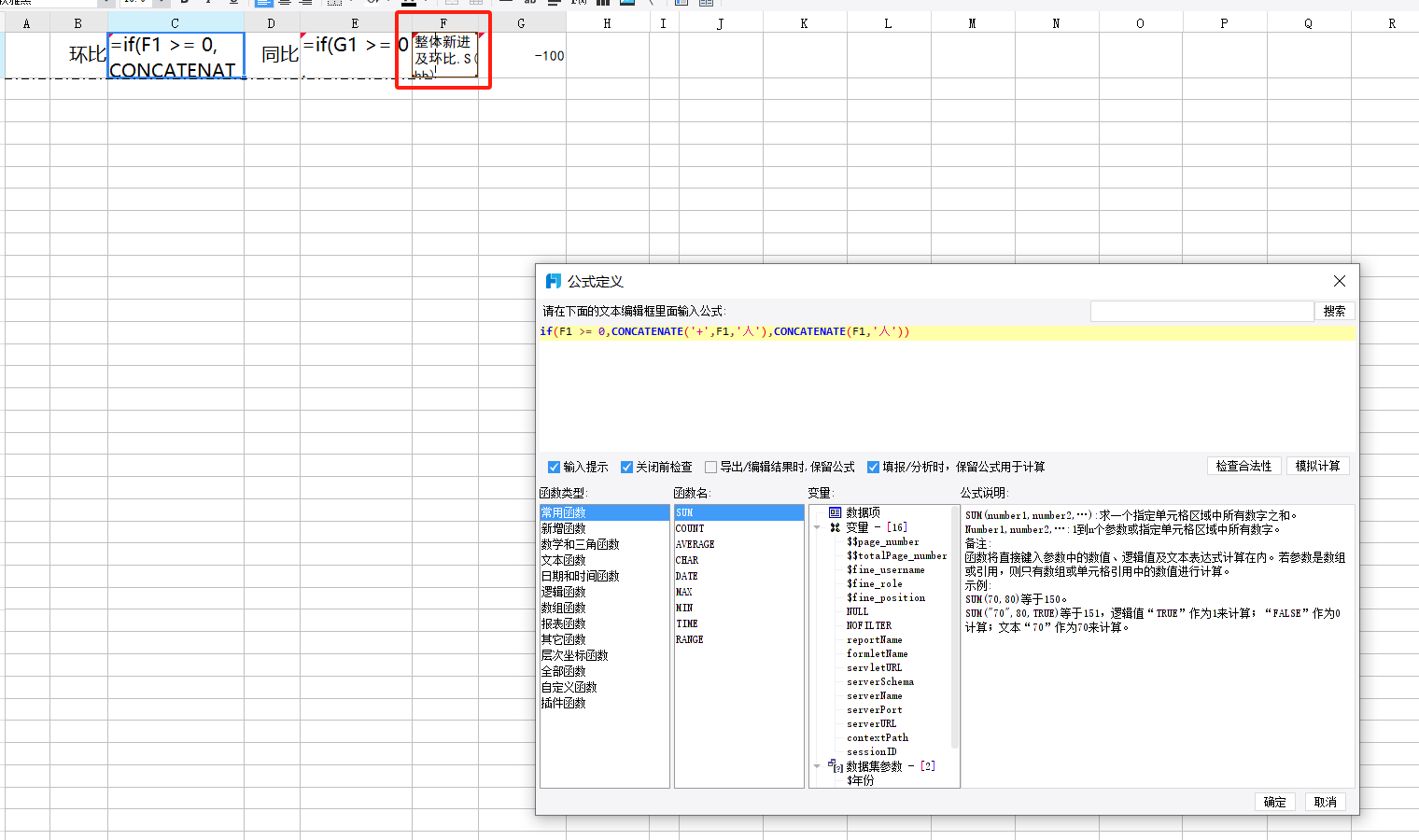Select reportName variable in tree
This screenshot has height=840, width=1419.
tap(875, 639)
